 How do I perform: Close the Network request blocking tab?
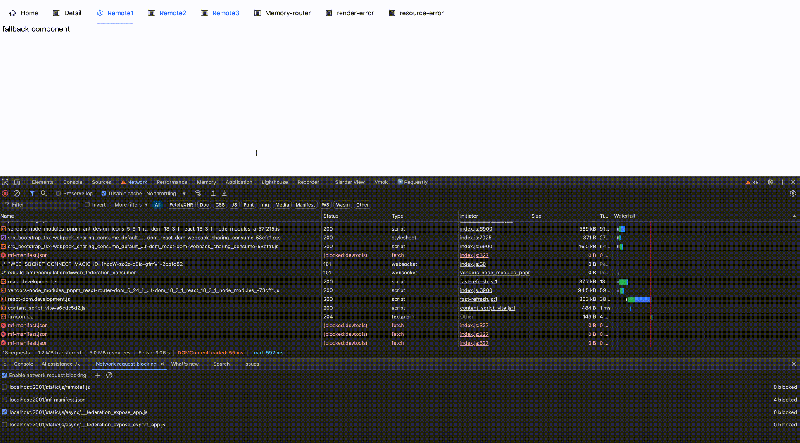pyautogui.click(x=162, y=364)
